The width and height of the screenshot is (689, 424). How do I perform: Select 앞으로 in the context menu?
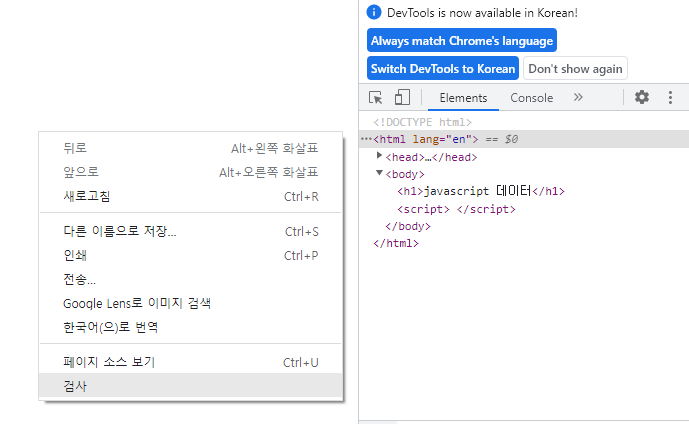(191, 172)
